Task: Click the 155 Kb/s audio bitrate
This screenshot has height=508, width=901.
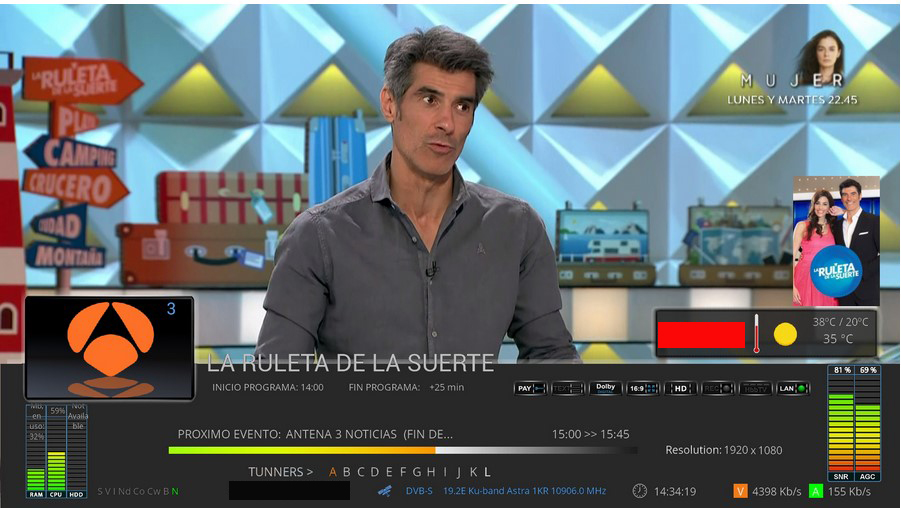Action: [849, 492]
